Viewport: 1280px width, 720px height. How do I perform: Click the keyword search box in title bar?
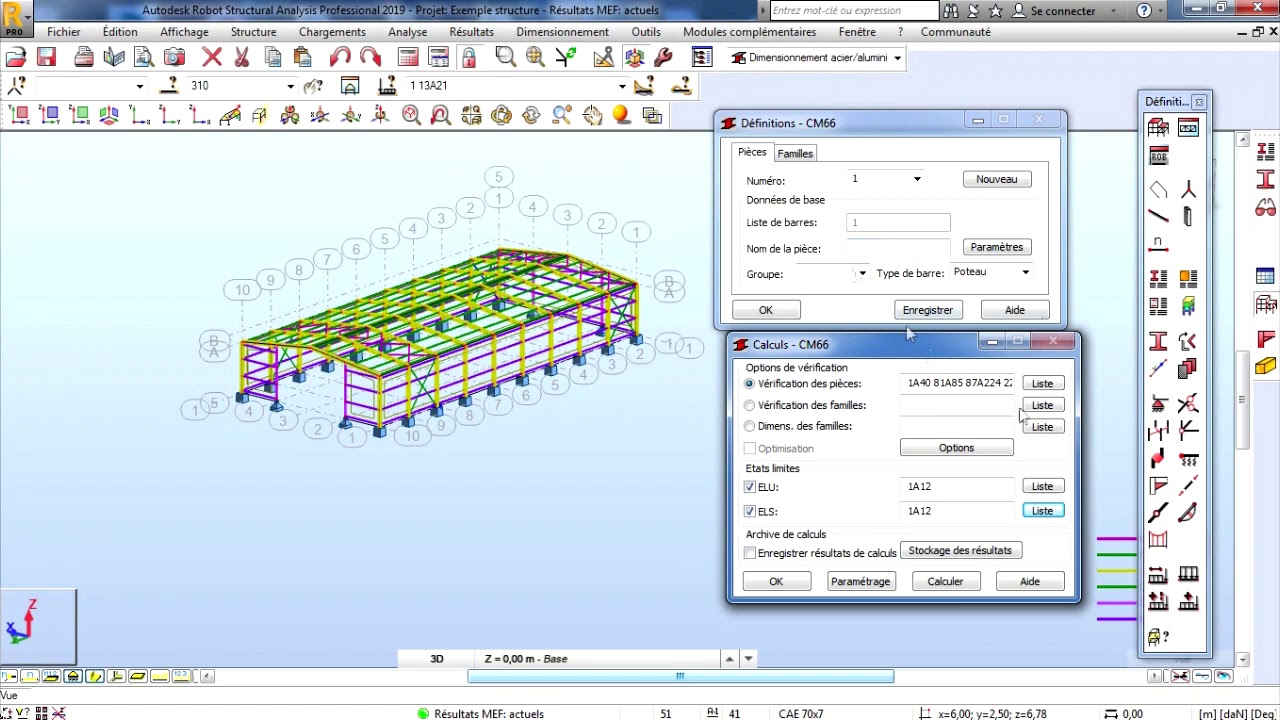coord(853,11)
